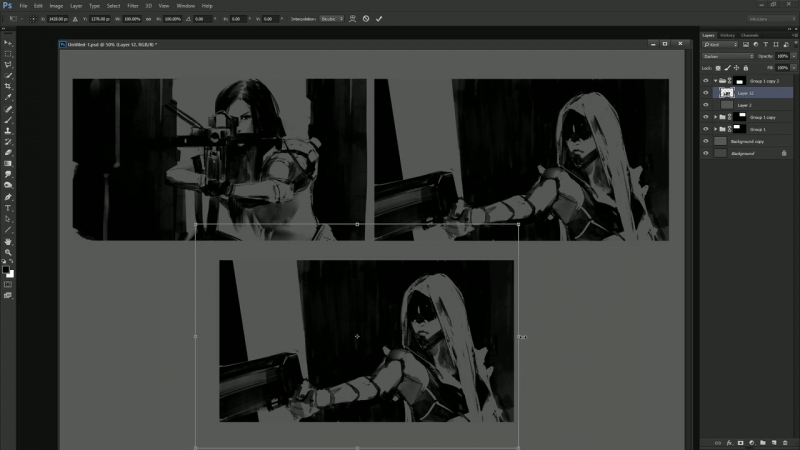Screen dimensions: 800x450
Task: Select the Layer 2 layer
Action: (745, 104)
